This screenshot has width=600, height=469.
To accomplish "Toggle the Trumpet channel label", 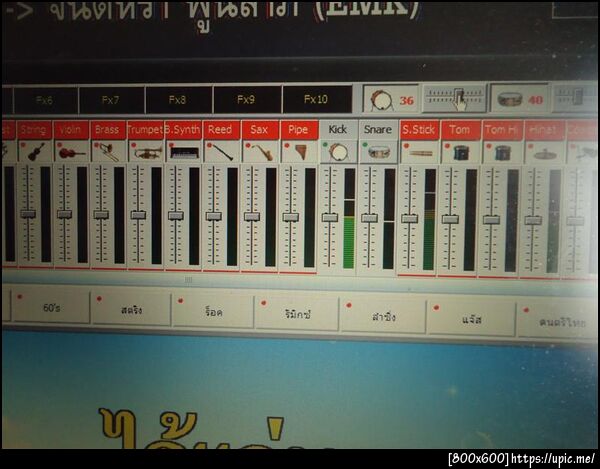I will click(145, 130).
